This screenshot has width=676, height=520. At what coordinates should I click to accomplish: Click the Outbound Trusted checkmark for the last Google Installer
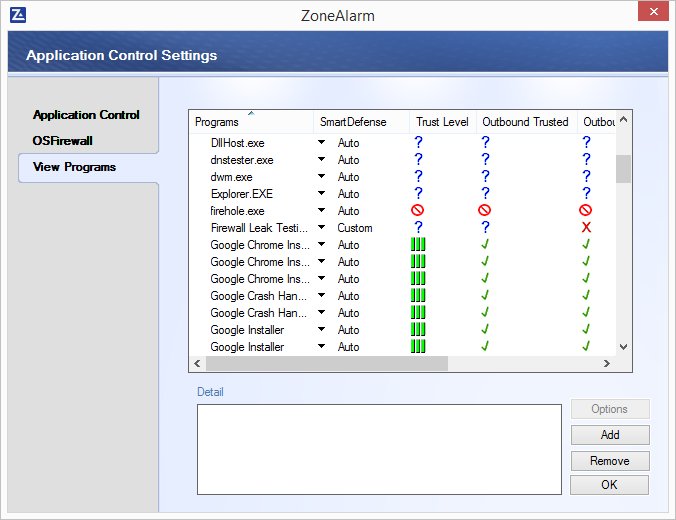tap(485, 346)
